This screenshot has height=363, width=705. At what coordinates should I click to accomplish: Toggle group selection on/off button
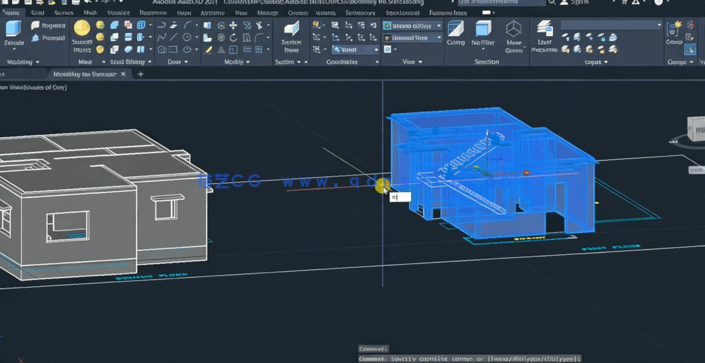(x=690, y=49)
